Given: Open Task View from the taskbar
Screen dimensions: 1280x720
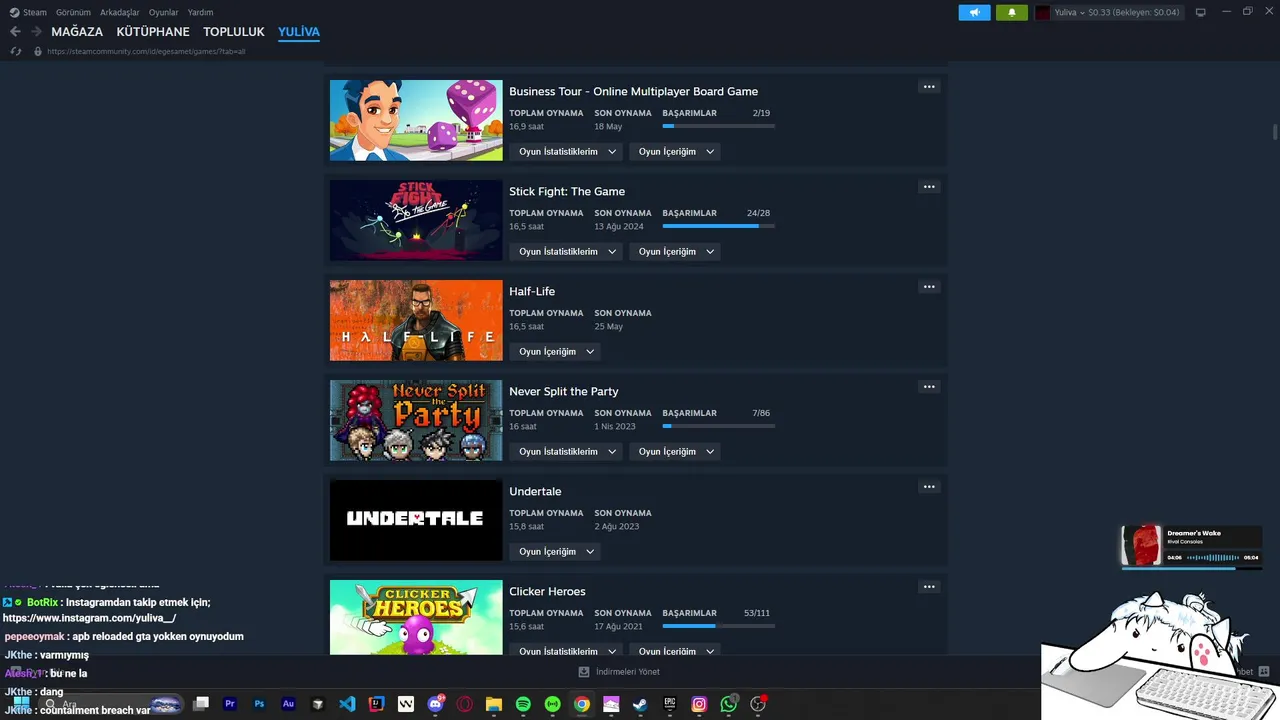Looking at the screenshot, I should click(x=201, y=704).
